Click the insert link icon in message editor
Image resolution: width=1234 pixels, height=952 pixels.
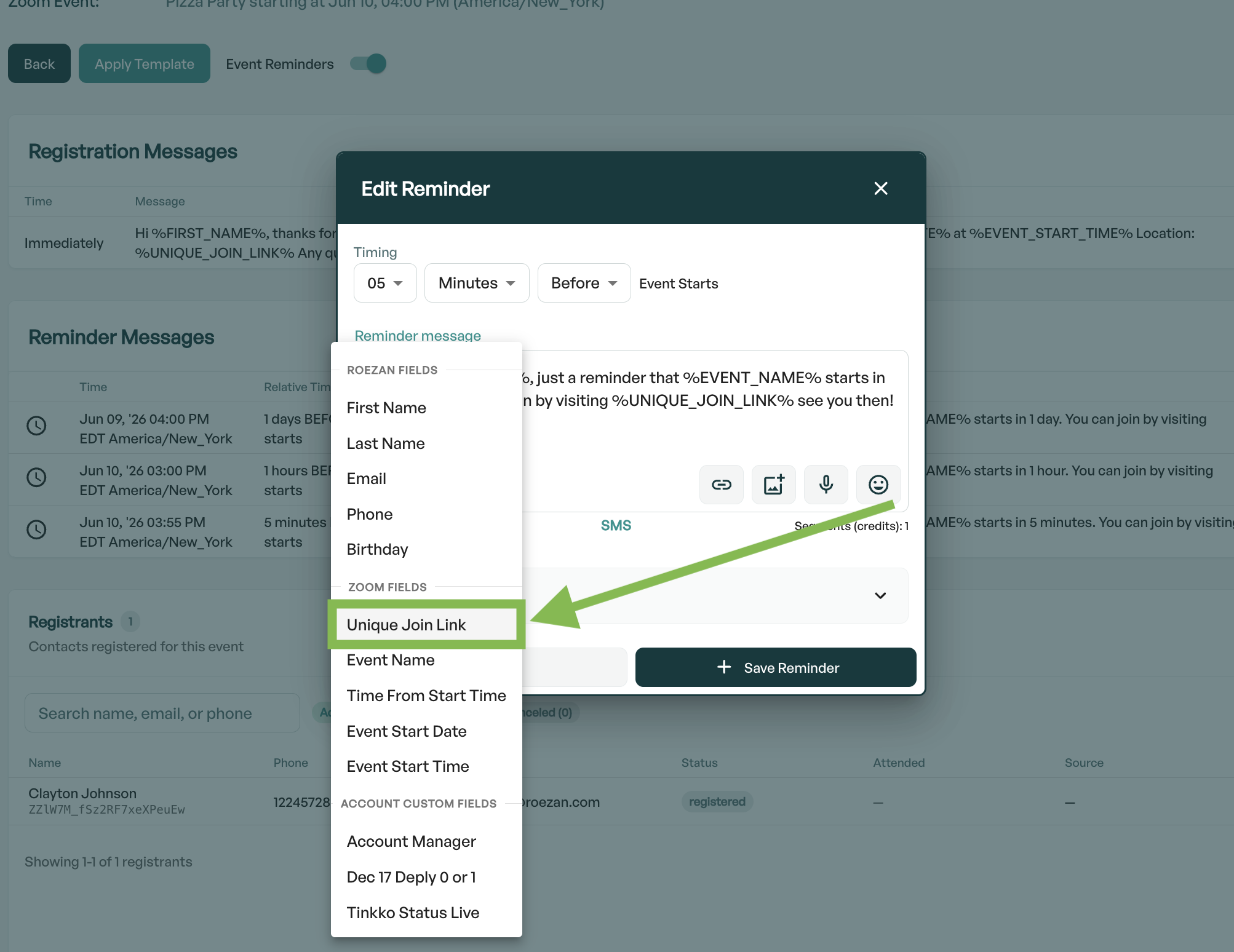(722, 485)
